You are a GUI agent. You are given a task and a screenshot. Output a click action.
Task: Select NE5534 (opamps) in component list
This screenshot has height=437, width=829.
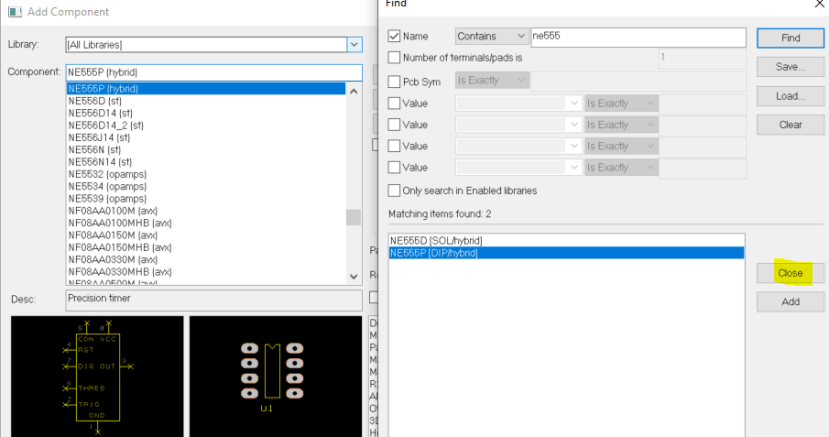pos(206,186)
